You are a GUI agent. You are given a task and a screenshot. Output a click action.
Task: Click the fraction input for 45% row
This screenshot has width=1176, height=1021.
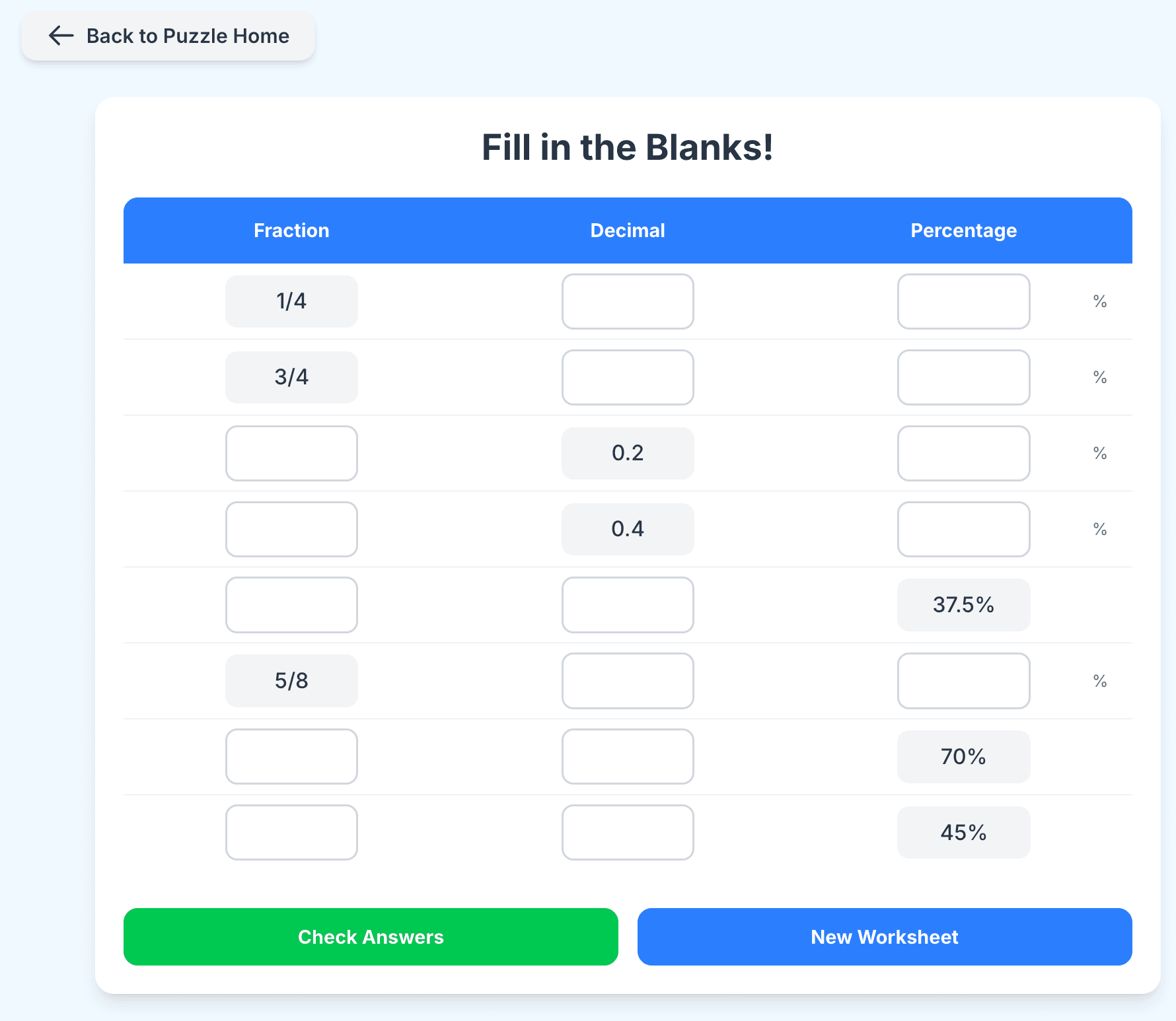[291, 832]
